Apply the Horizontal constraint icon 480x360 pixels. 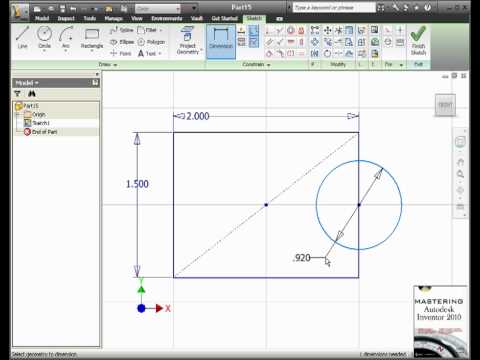click(x=291, y=42)
